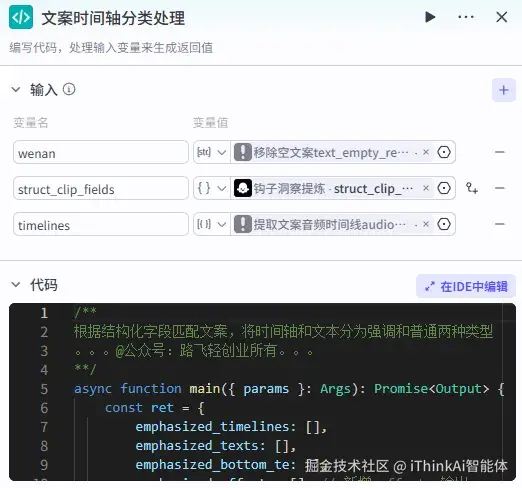Click 在IDE中编辑 button
The width and height of the screenshot is (522, 488).
(466, 286)
